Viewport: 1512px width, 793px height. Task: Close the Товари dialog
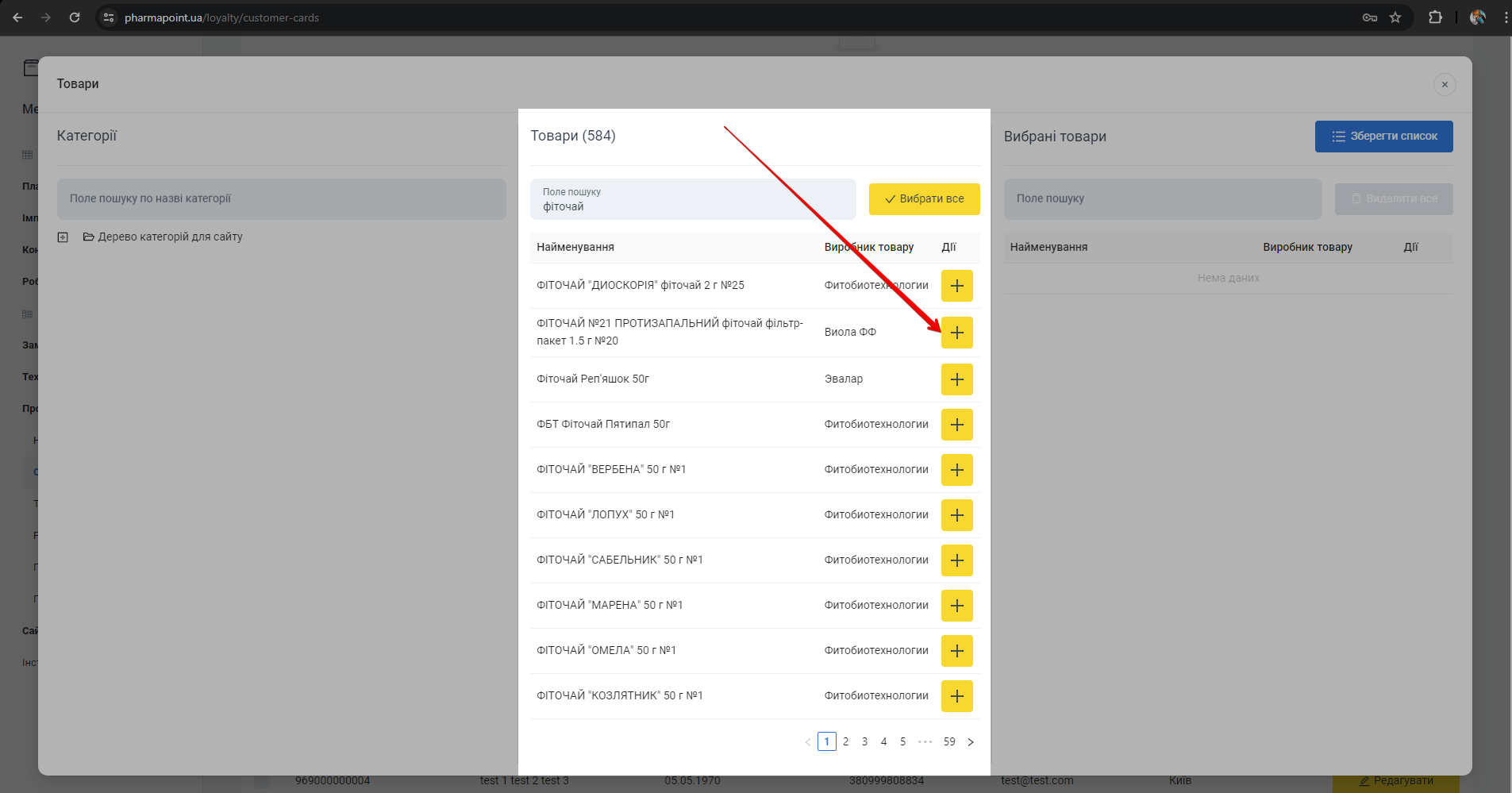(1444, 85)
